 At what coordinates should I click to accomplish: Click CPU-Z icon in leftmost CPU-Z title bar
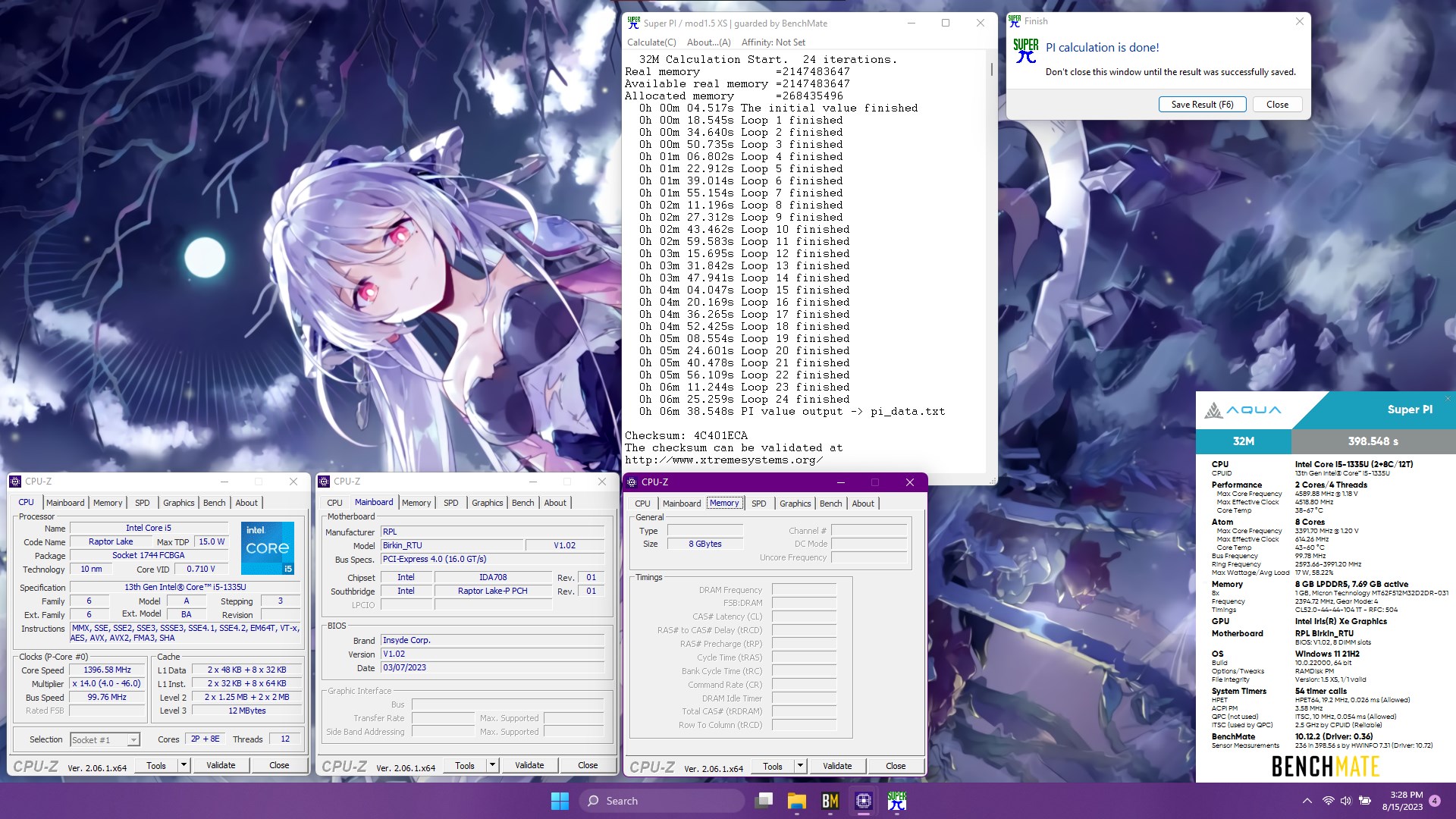tap(15, 482)
